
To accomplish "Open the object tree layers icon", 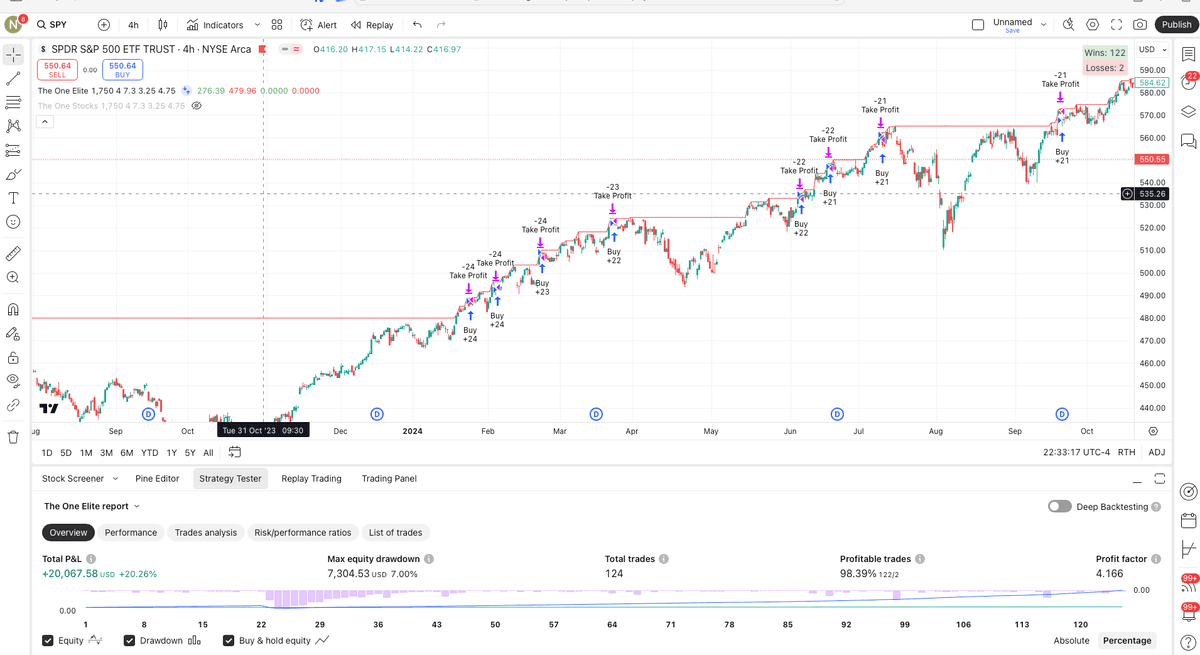I will point(1188,112).
